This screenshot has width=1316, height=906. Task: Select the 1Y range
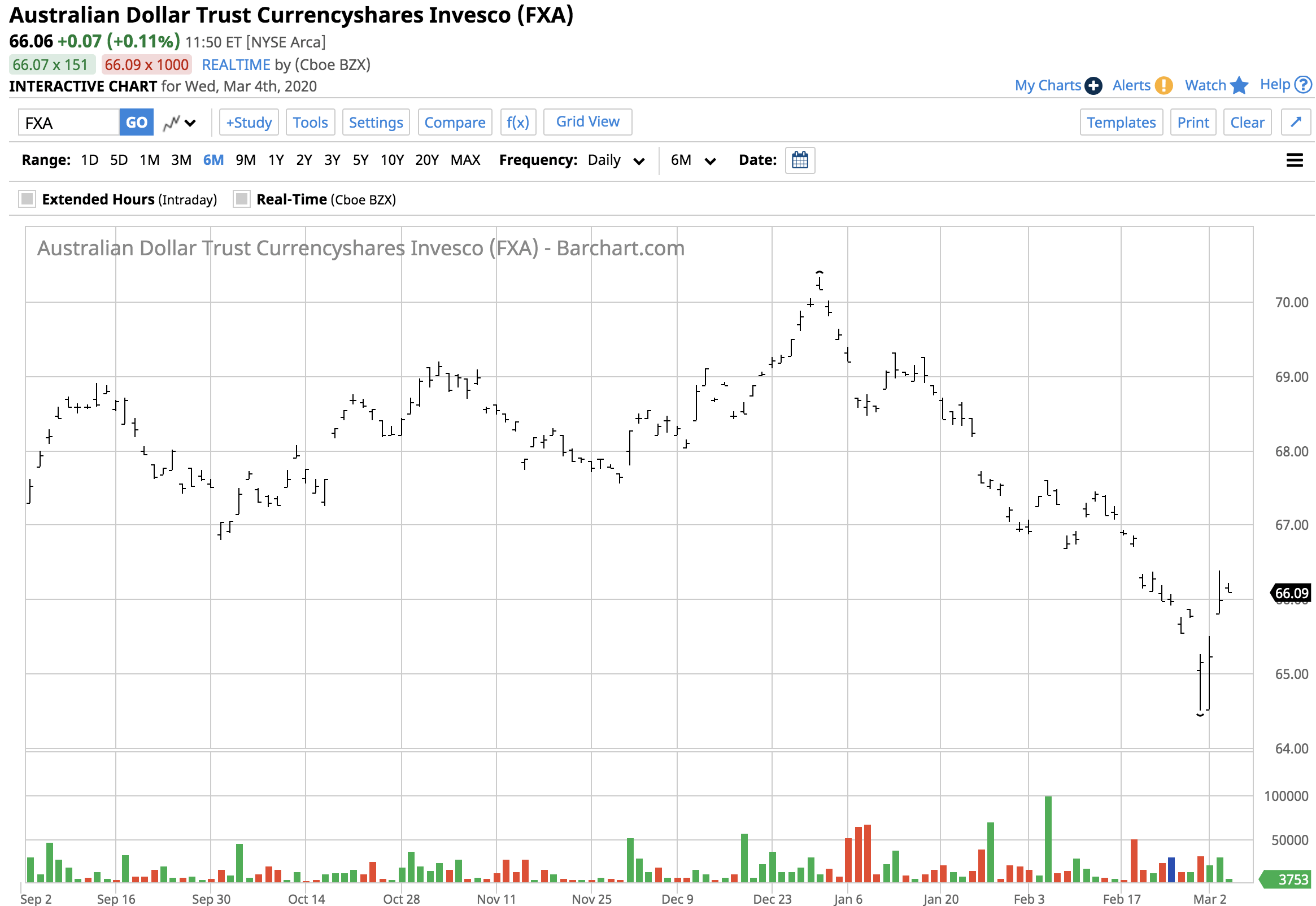(276, 160)
